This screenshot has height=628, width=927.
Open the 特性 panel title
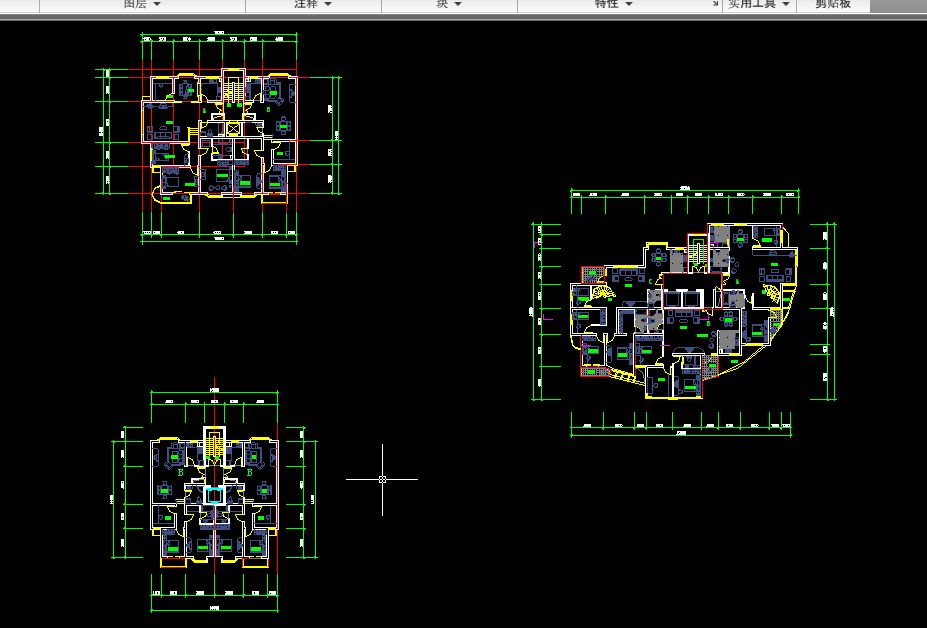pos(606,4)
